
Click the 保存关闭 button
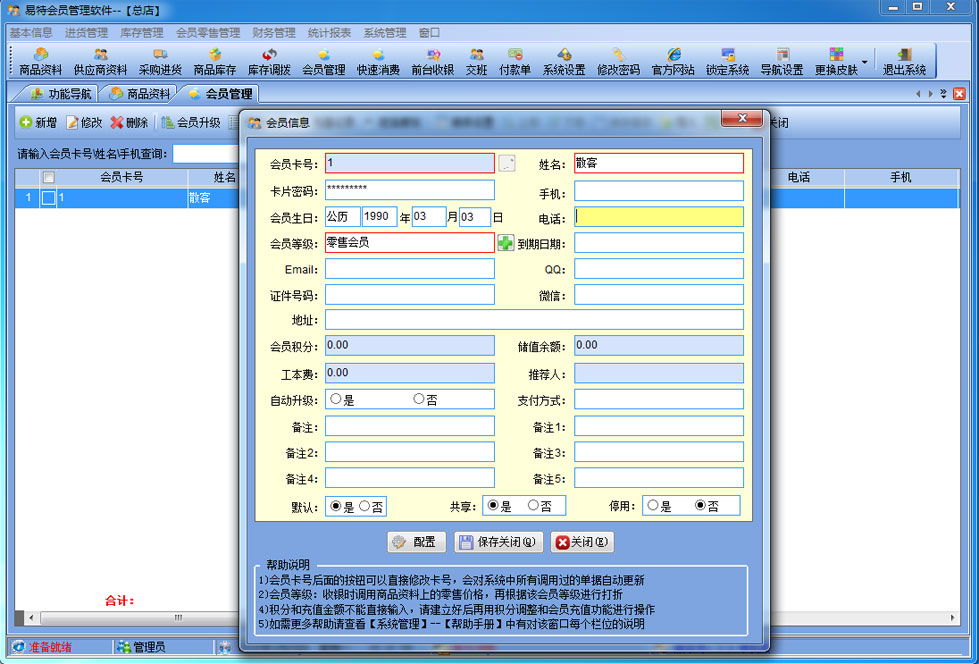[x=499, y=542]
